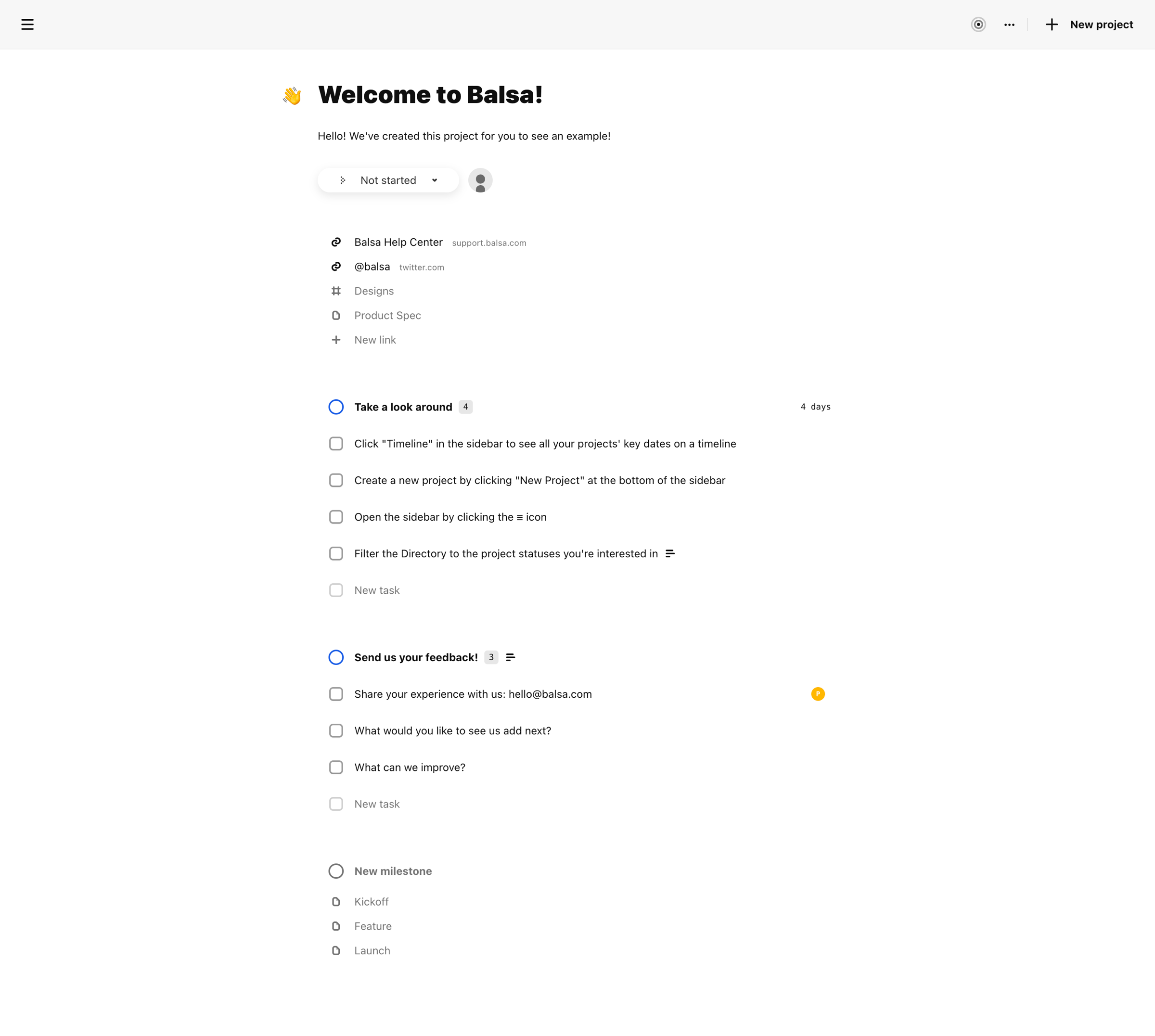The width and height of the screenshot is (1155, 1036).
Task: Click the New project button label
Action: tap(1101, 25)
